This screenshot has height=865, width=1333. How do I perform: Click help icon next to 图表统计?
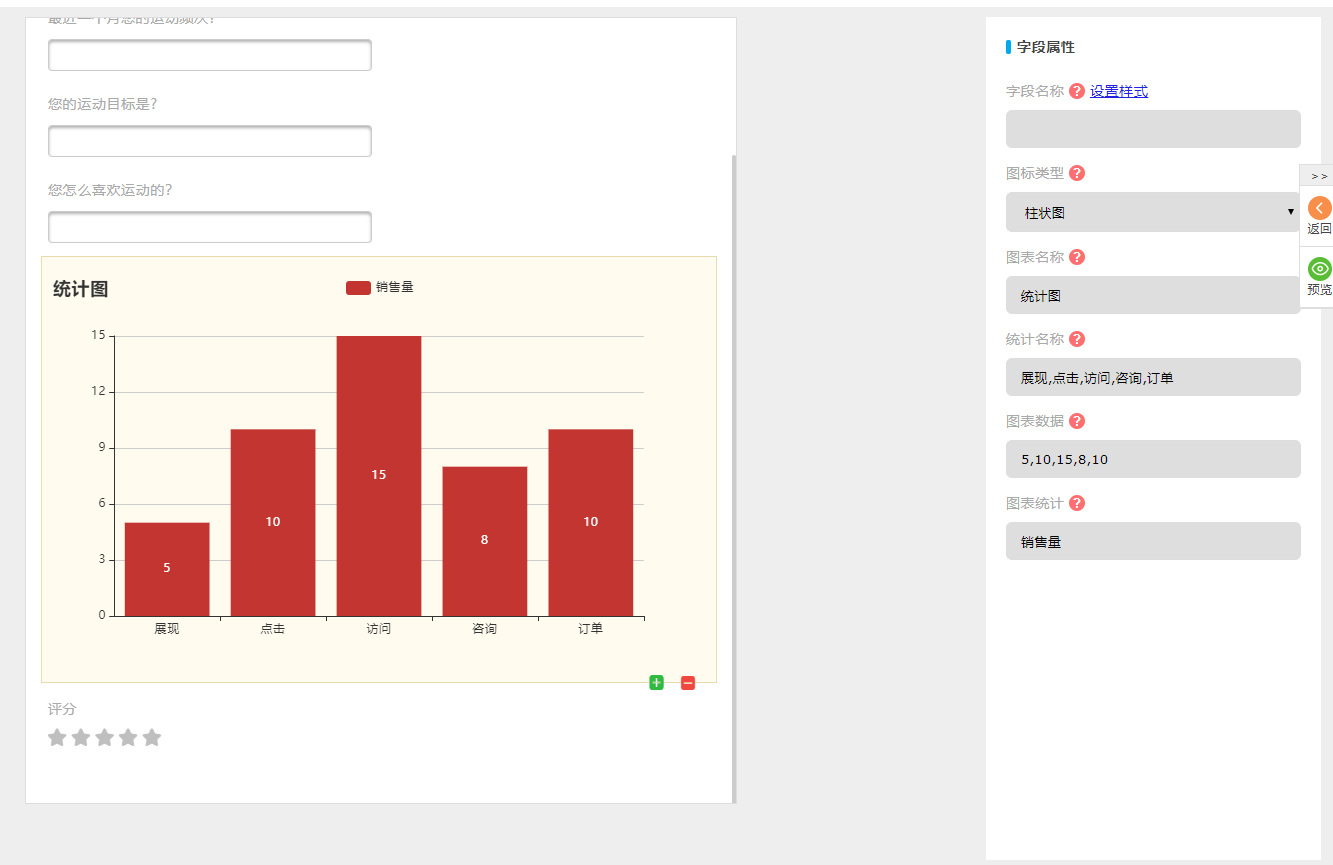click(1077, 503)
